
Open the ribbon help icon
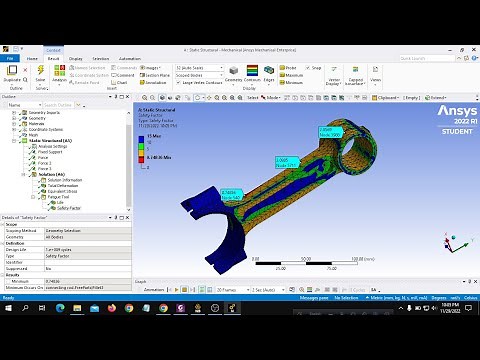tap(475, 58)
